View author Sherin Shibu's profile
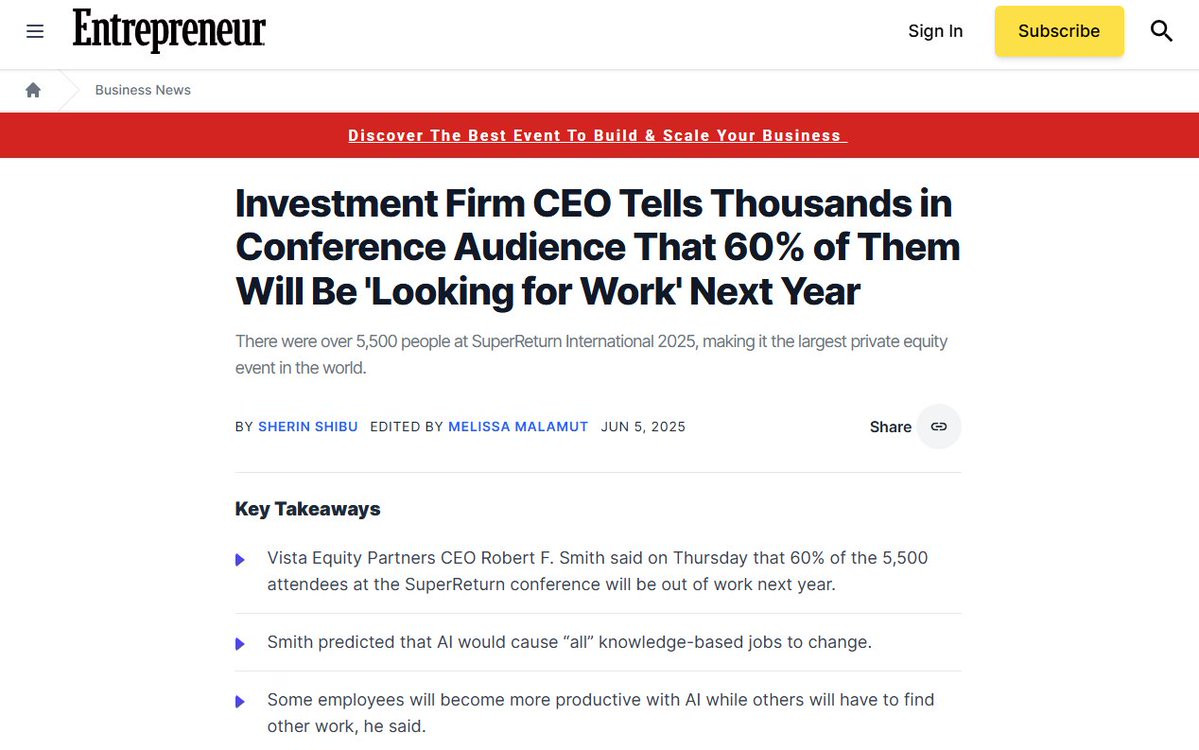 click(308, 427)
